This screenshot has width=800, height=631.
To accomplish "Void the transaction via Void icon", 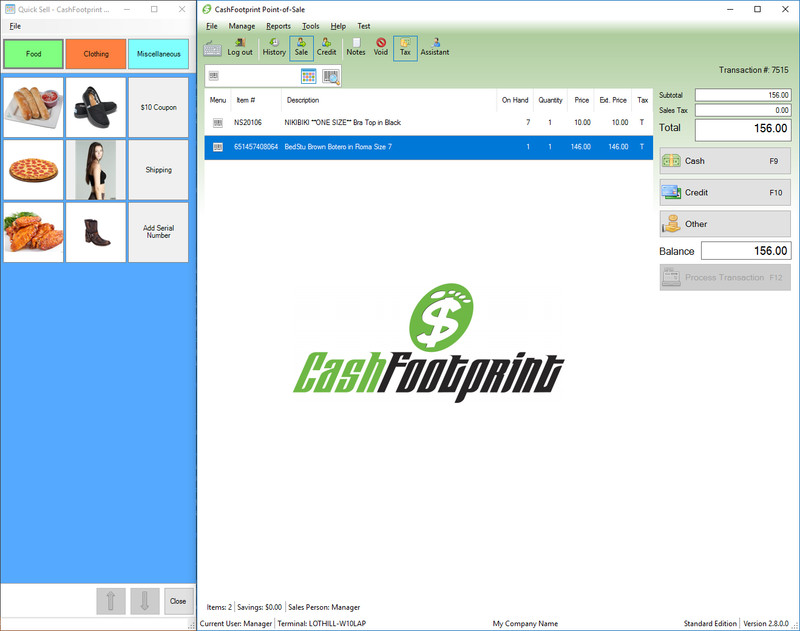I will [381, 48].
